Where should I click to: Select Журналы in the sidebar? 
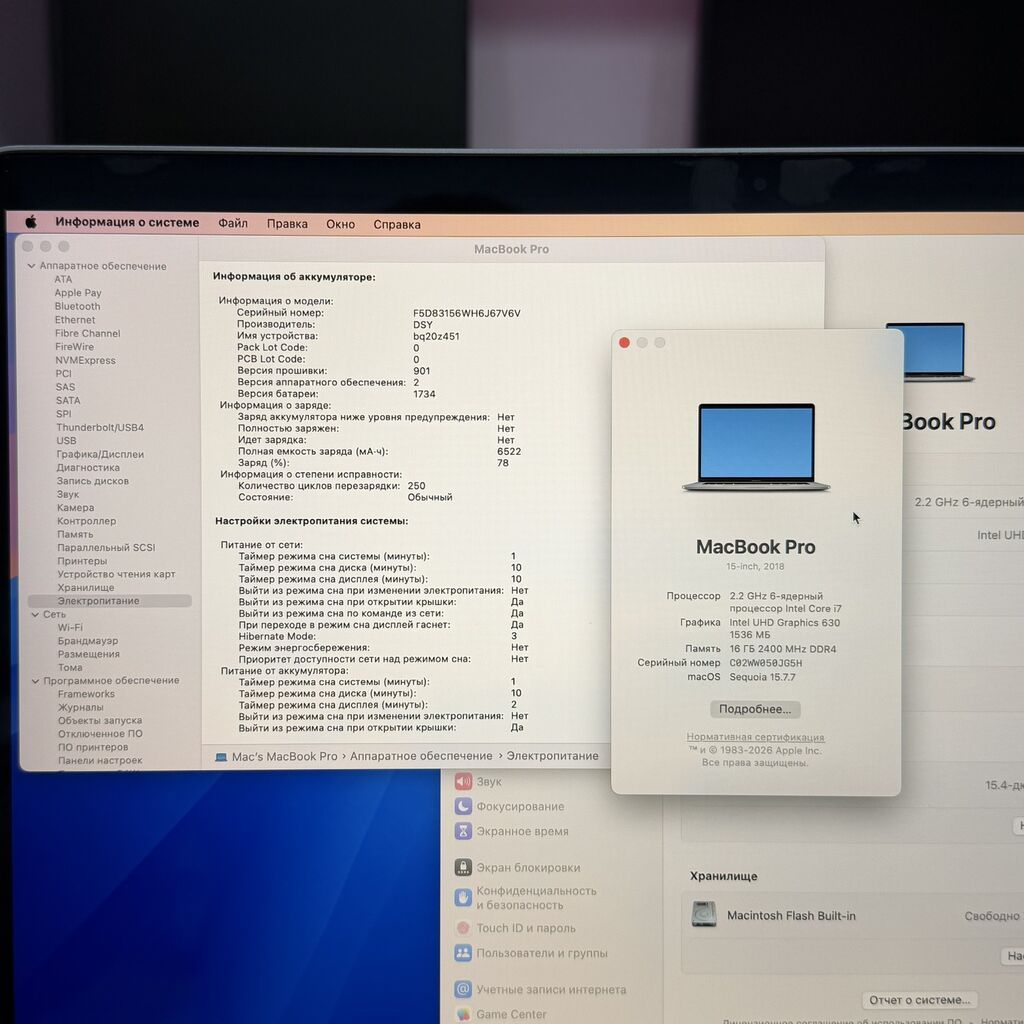80,707
